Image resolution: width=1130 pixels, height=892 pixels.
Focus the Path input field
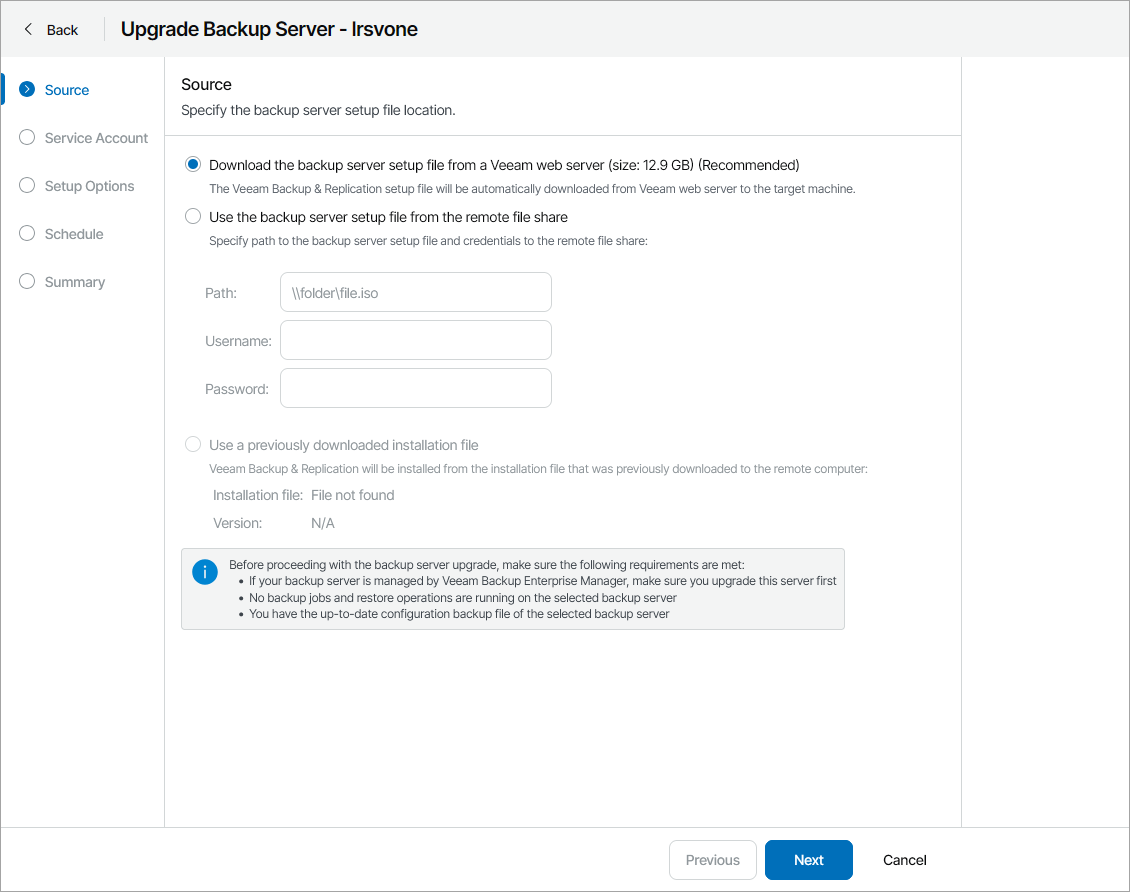coord(415,293)
